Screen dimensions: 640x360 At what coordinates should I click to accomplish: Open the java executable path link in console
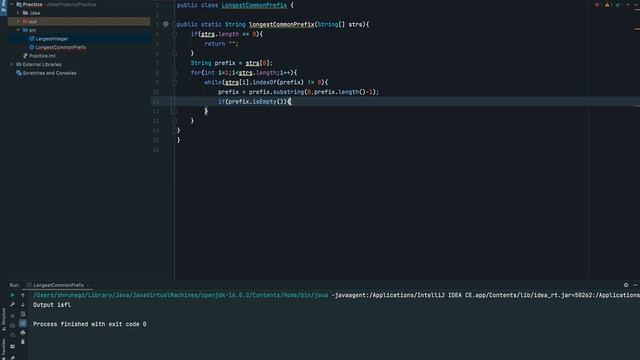point(180,295)
